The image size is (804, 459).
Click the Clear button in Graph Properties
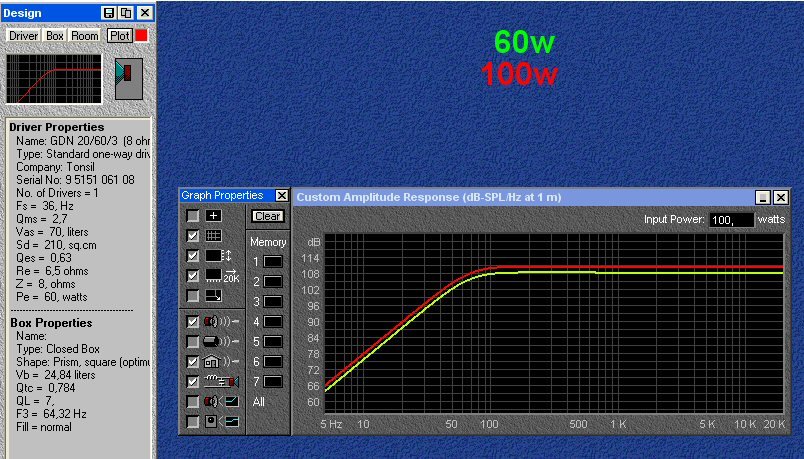268,216
